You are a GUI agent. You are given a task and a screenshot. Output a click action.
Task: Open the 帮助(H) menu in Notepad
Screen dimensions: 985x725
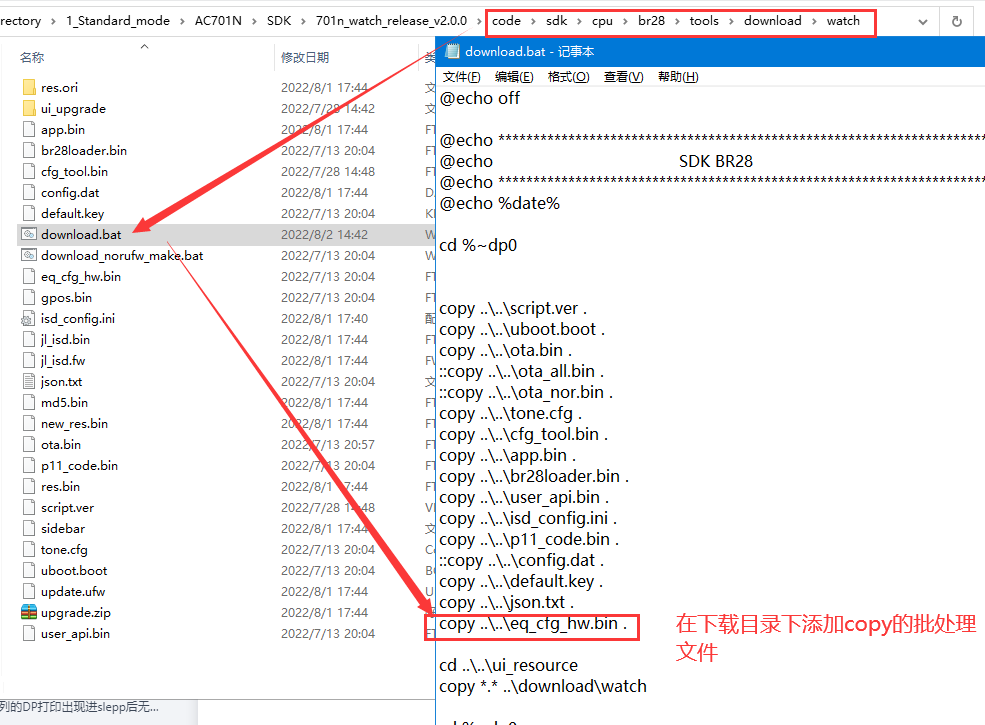[678, 77]
